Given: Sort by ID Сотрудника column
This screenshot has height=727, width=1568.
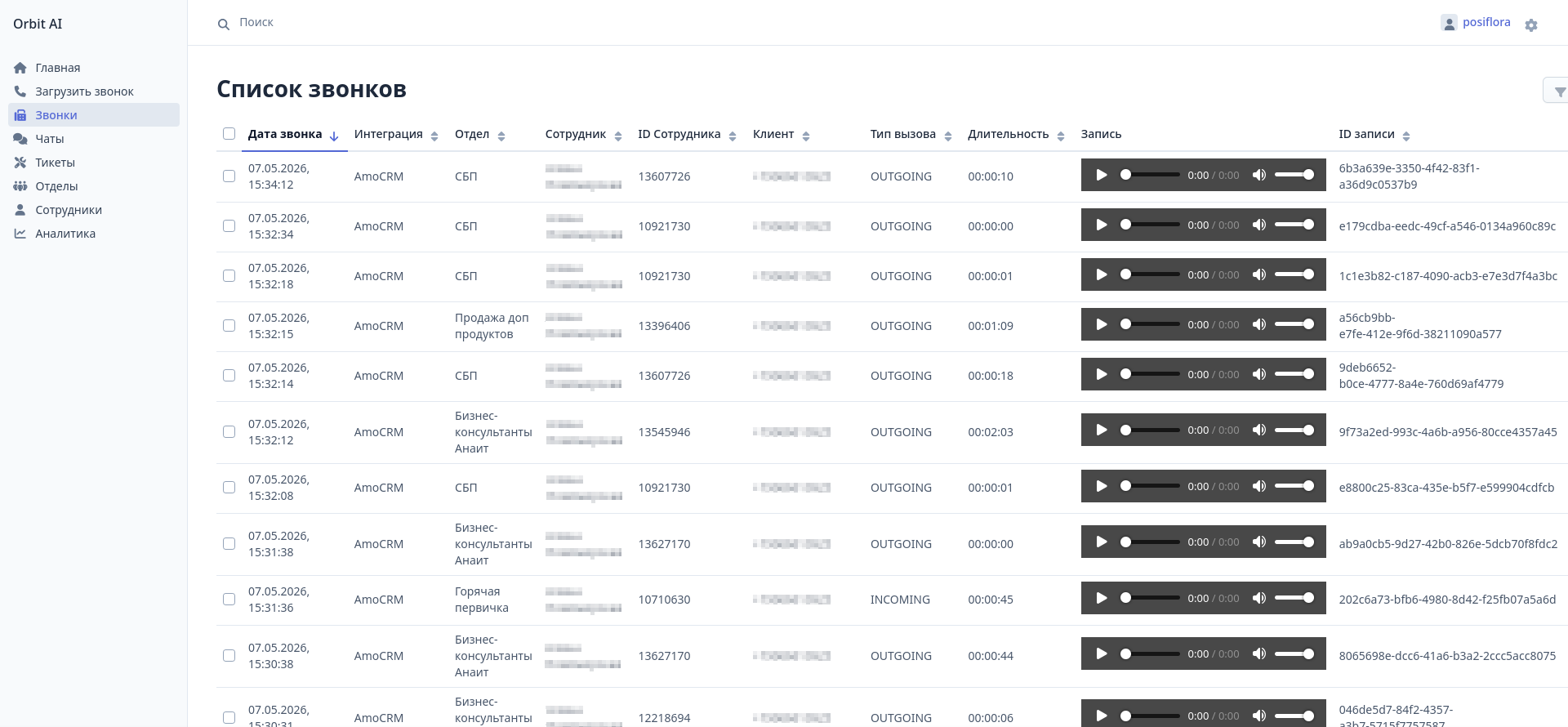Looking at the screenshot, I should (688, 135).
